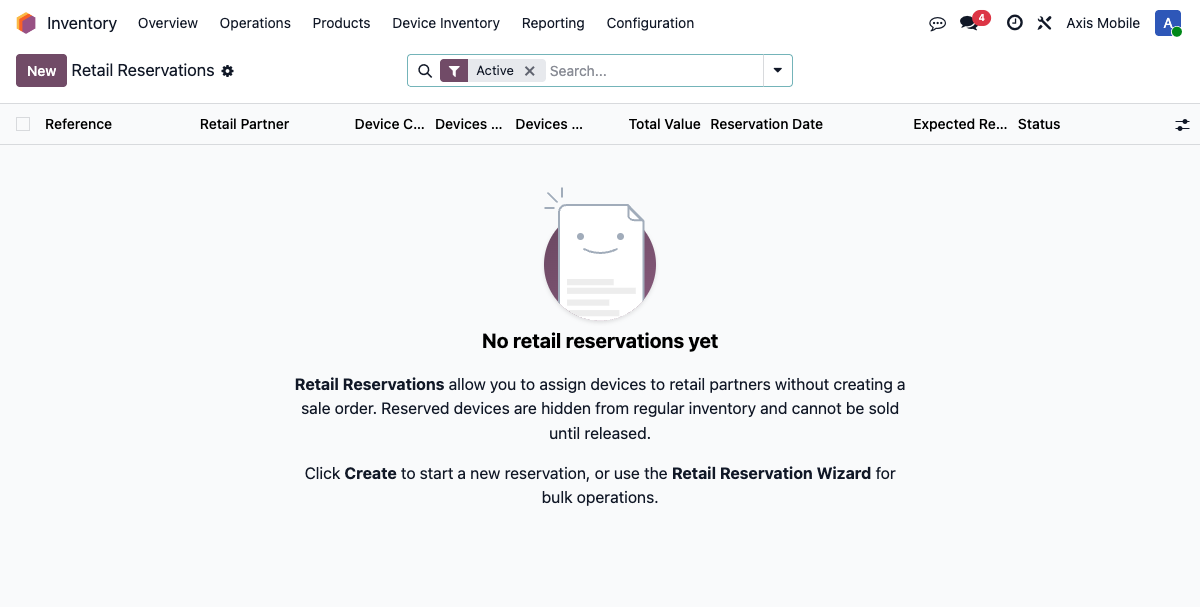
Task: Open the column options slider icon
Action: [1182, 124]
